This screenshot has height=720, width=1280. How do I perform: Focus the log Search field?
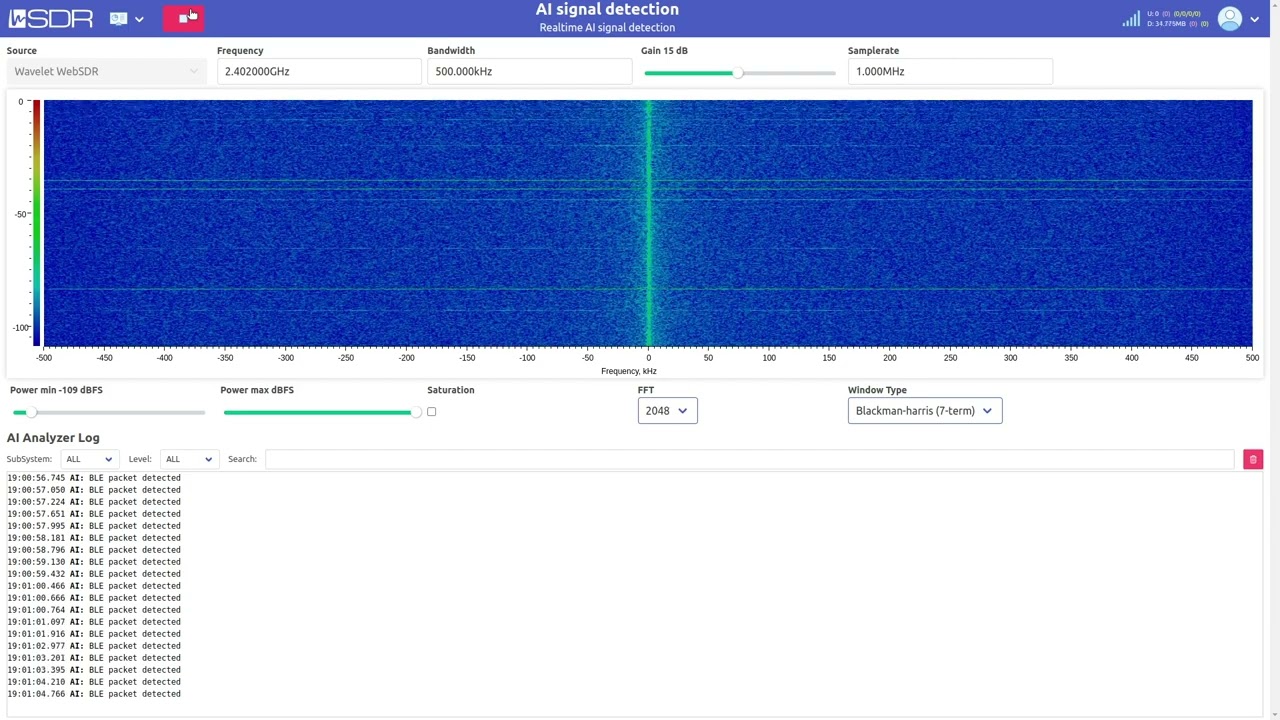click(749, 459)
